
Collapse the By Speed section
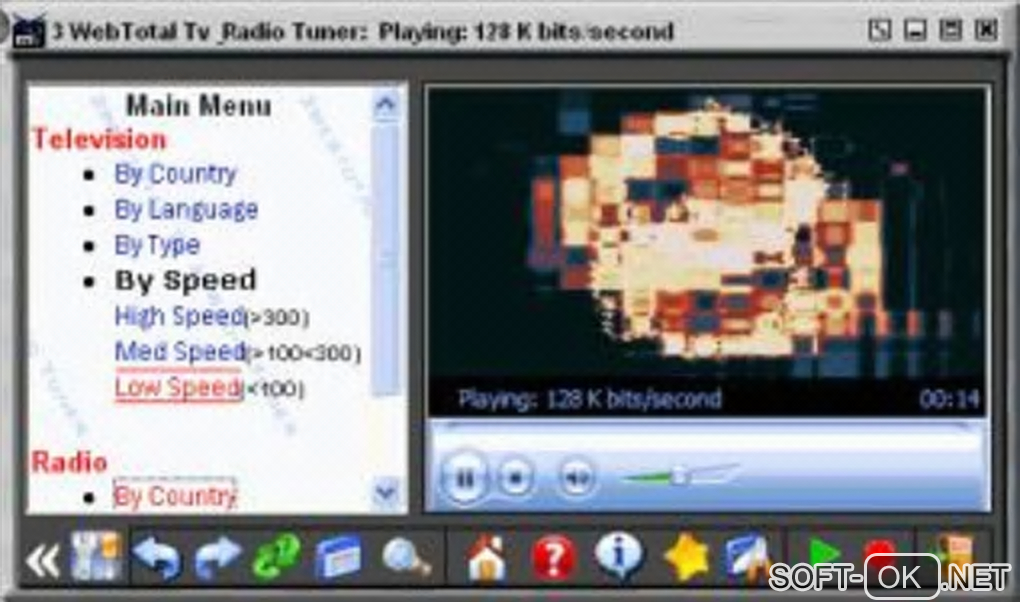point(185,280)
